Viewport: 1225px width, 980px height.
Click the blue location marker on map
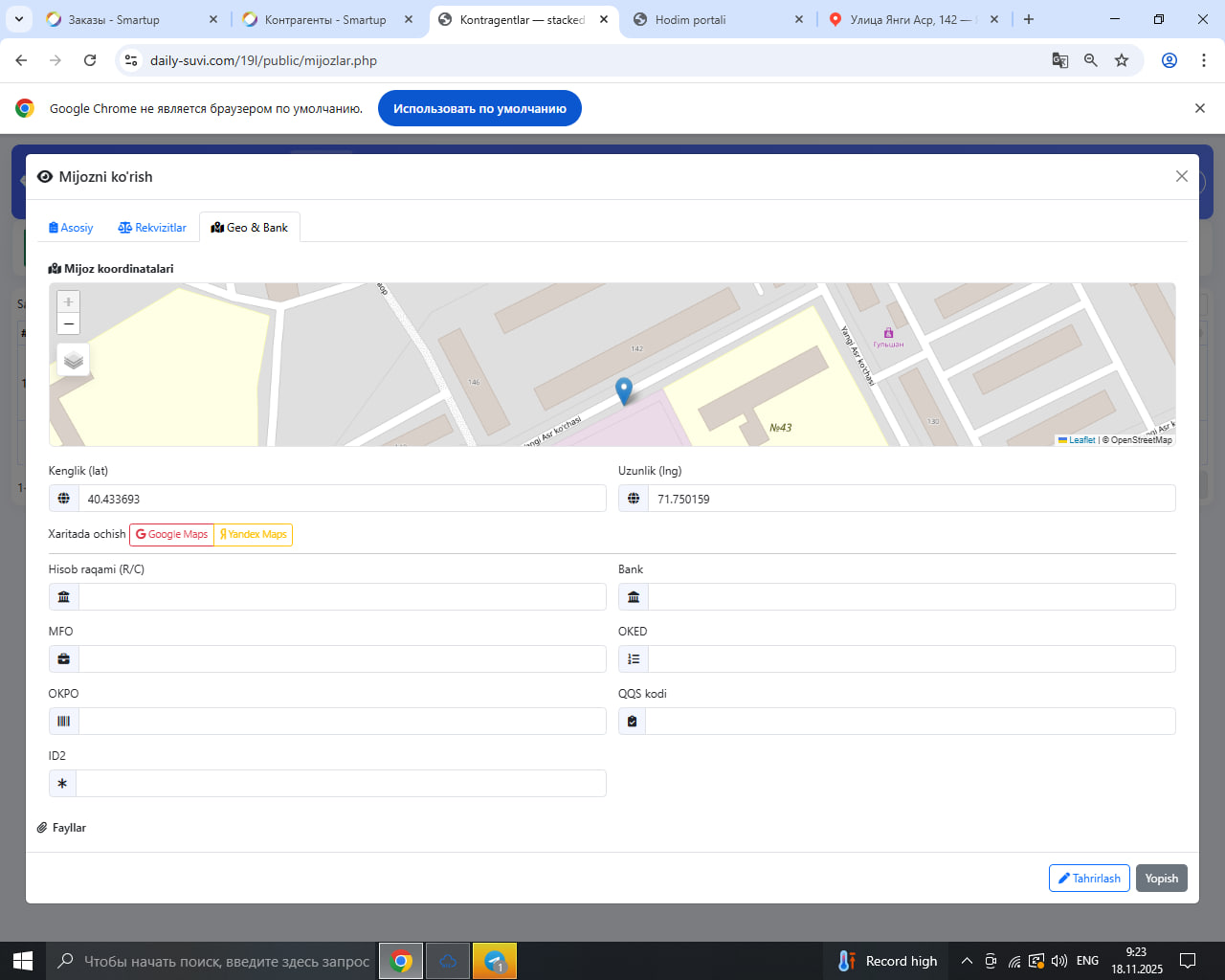(624, 390)
